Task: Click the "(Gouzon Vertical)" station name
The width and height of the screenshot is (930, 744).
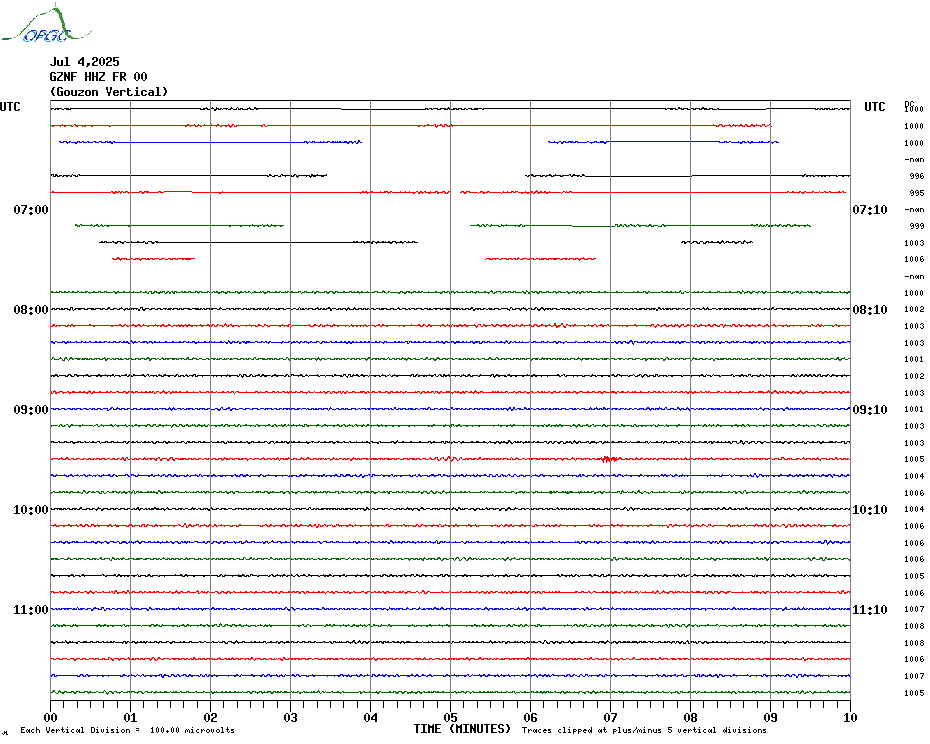Action: [x=109, y=92]
